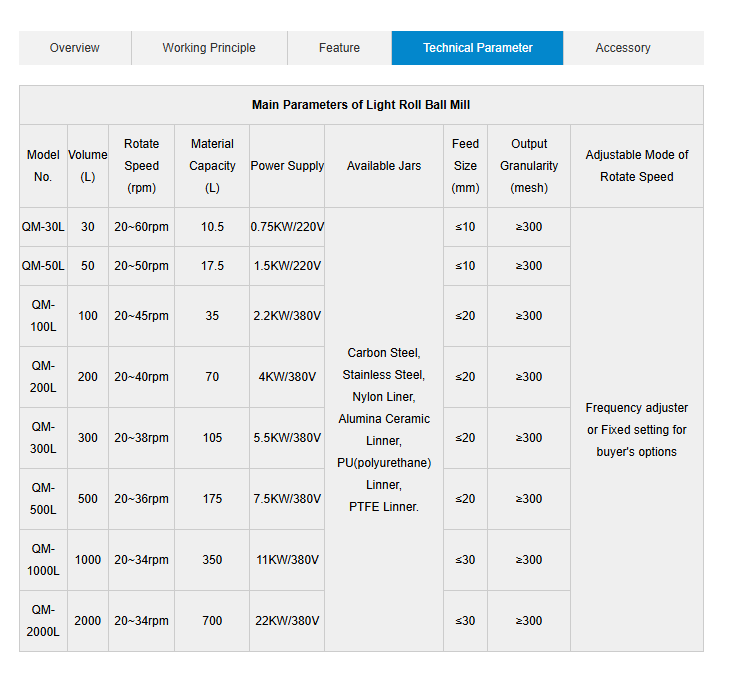This screenshot has width=744, height=687.
Task: Open the Overview tab
Action: (x=75, y=48)
